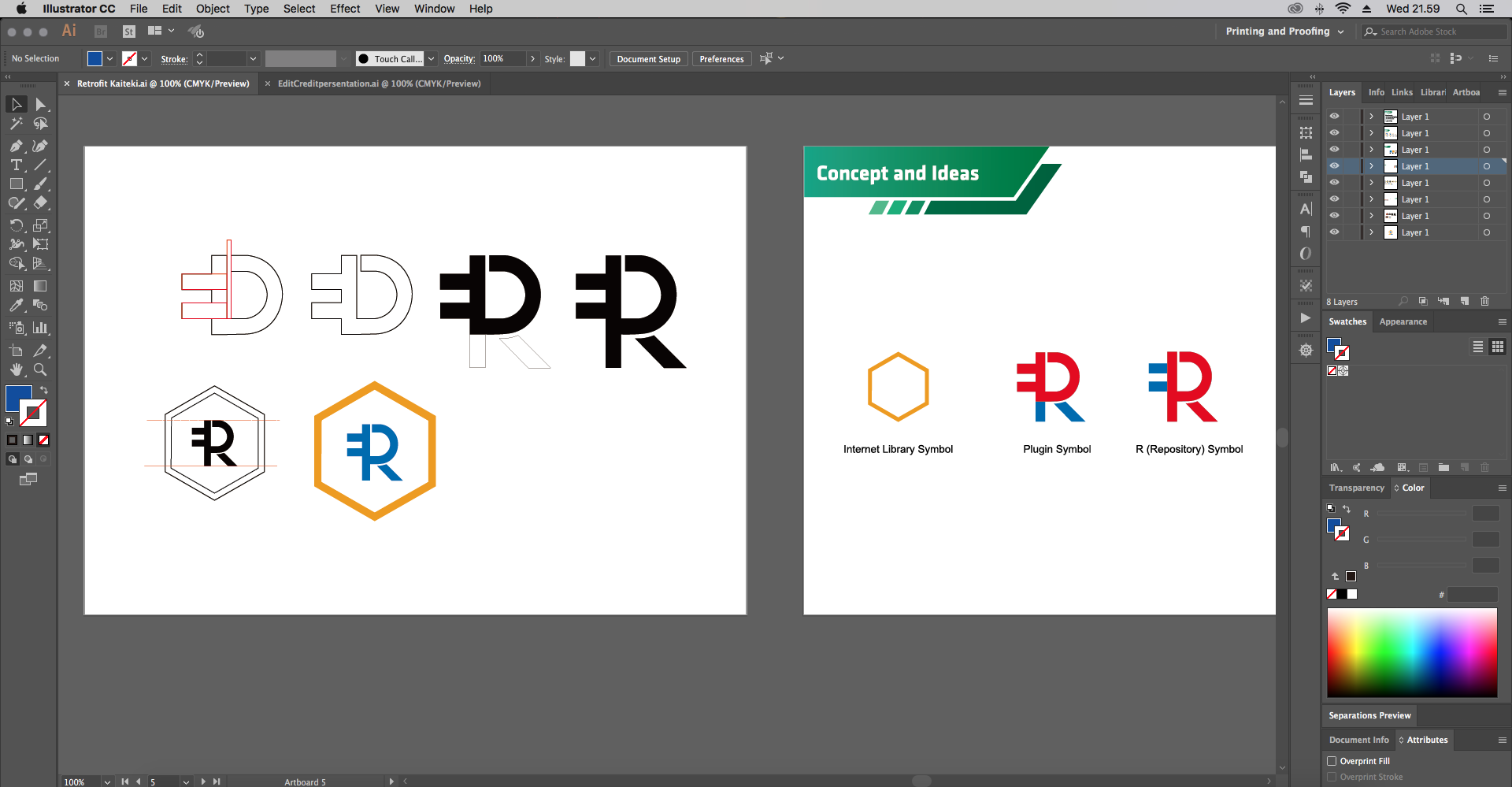Select the Magic Wand tool
Image resolution: width=1512 pixels, height=787 pixels.
[x=16, y=124]
